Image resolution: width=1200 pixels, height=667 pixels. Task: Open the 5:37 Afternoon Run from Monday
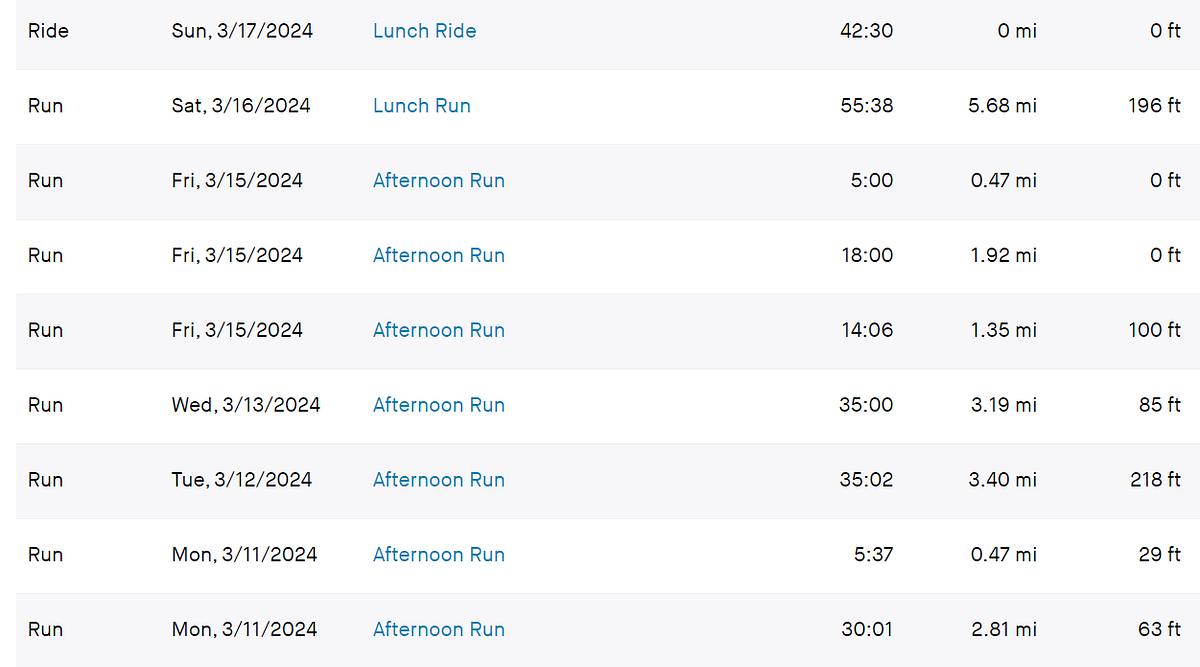click(438, 554)
